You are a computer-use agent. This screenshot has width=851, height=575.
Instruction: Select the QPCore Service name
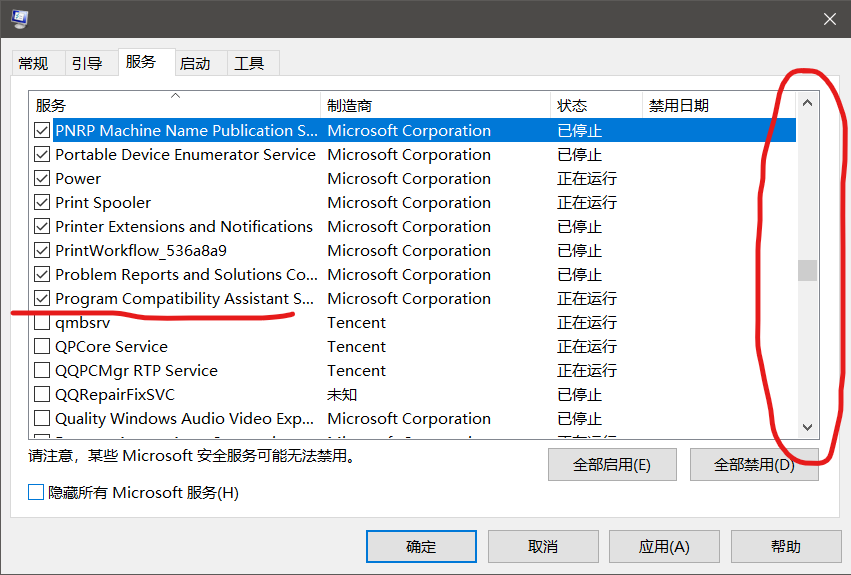(x=111, y=346)
